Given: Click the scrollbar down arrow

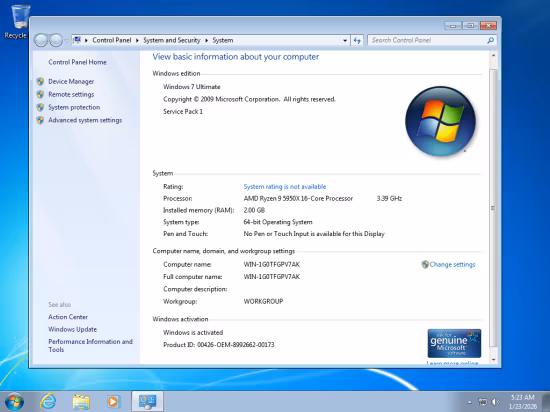Looking at the screenshot, I should click(493, 360).
